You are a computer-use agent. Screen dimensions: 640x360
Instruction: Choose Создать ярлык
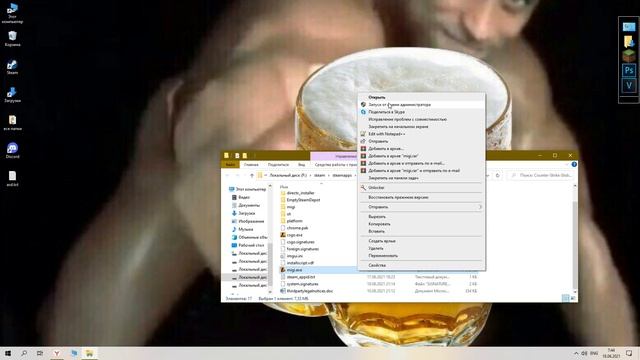coord(422,241)
